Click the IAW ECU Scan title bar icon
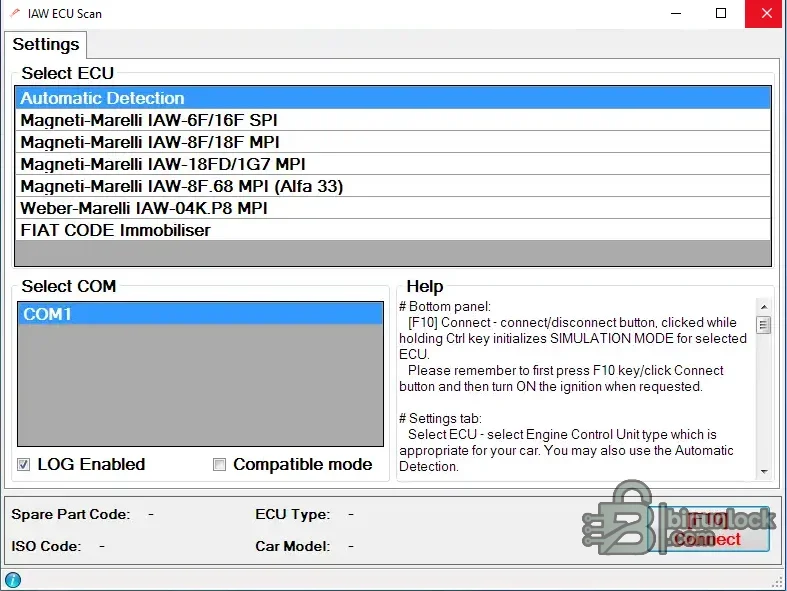Screen dimensions: 787x591 tap(15, 13)
